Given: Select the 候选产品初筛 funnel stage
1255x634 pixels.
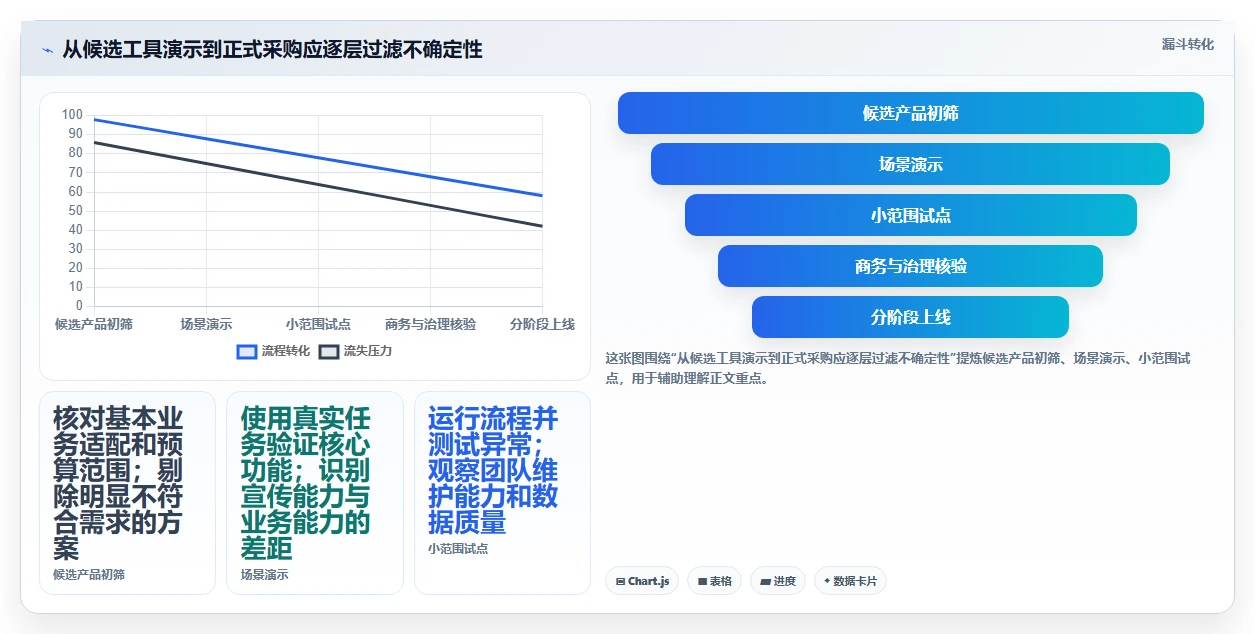Looking at the screenshot, I should tap(911, 113).
